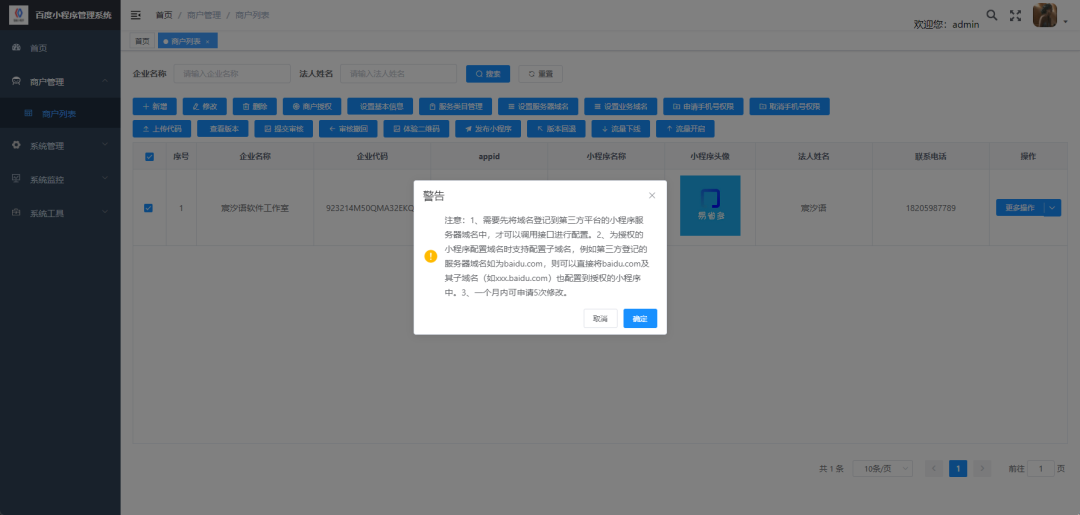Screen dimensions: 1080x515
Task: Click the 商户授权 button
Action: 312,107
